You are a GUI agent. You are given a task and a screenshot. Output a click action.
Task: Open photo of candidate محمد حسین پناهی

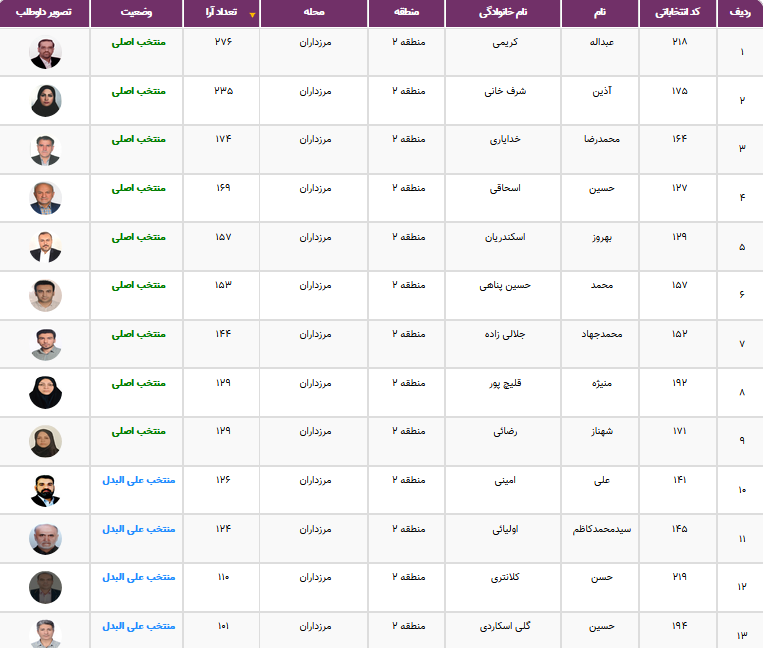click(45, 295)
